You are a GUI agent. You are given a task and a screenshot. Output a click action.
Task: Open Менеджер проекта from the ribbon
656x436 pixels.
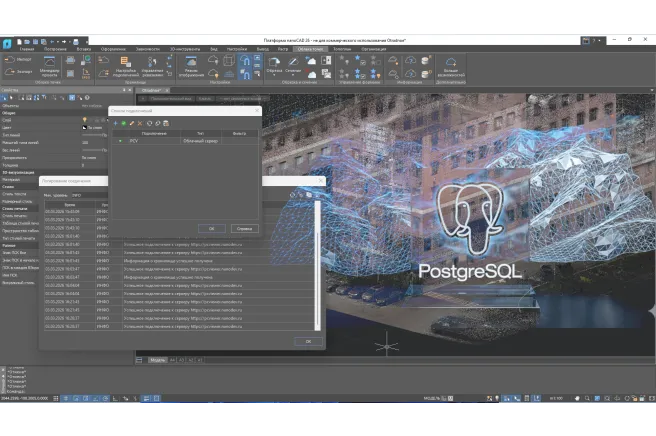pos(49,67)
